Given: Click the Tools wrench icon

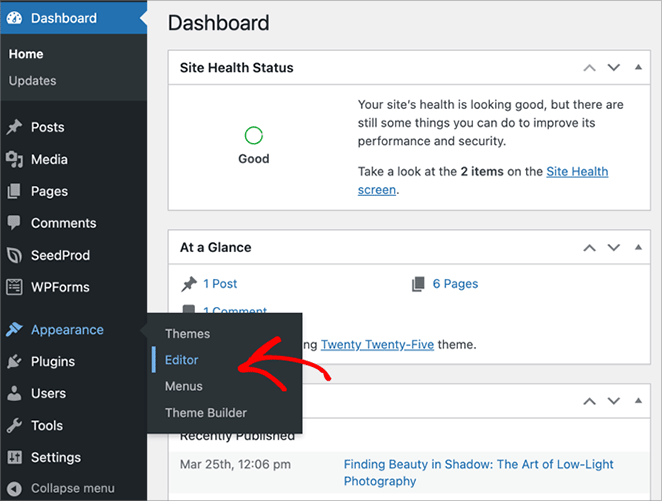Looking at the screenshot, I should 14,425.
